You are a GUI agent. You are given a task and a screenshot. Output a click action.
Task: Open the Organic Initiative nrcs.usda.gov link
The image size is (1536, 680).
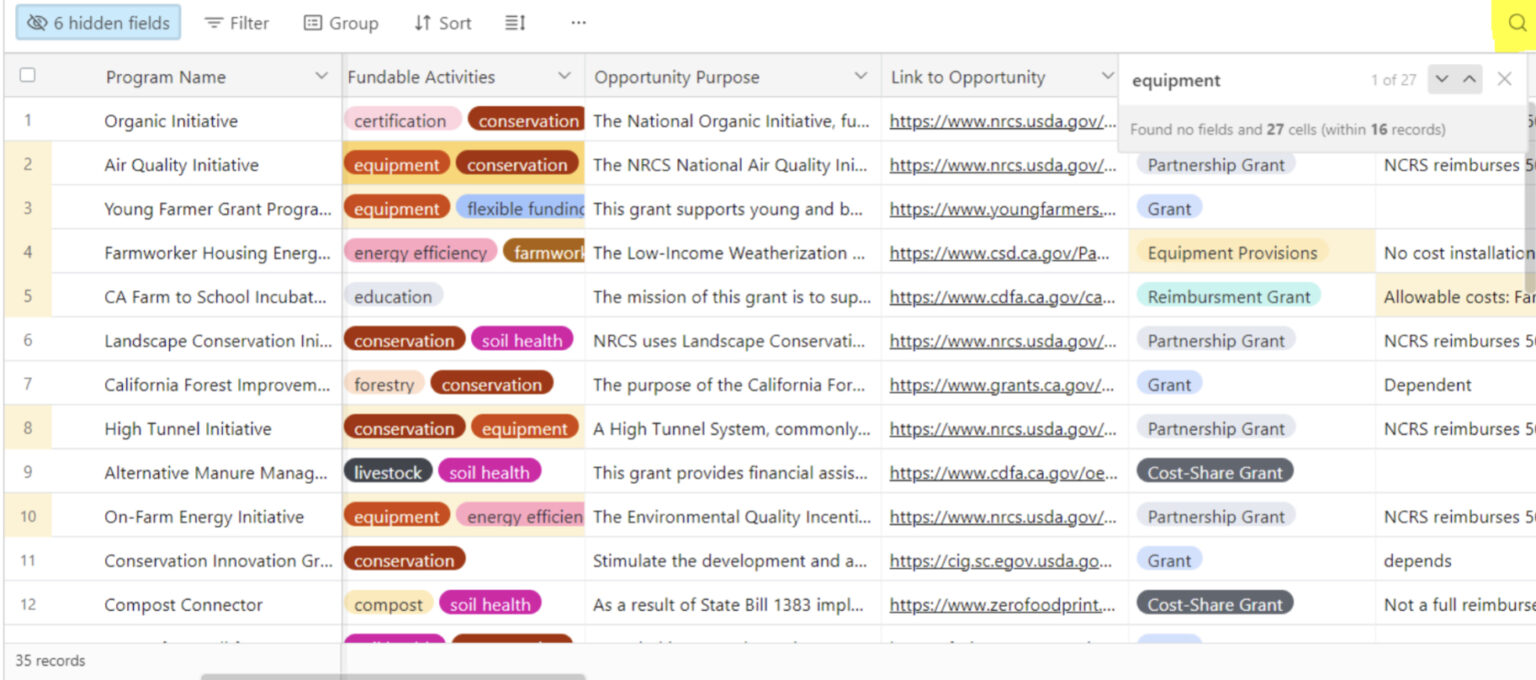(x=1002, y=121)
